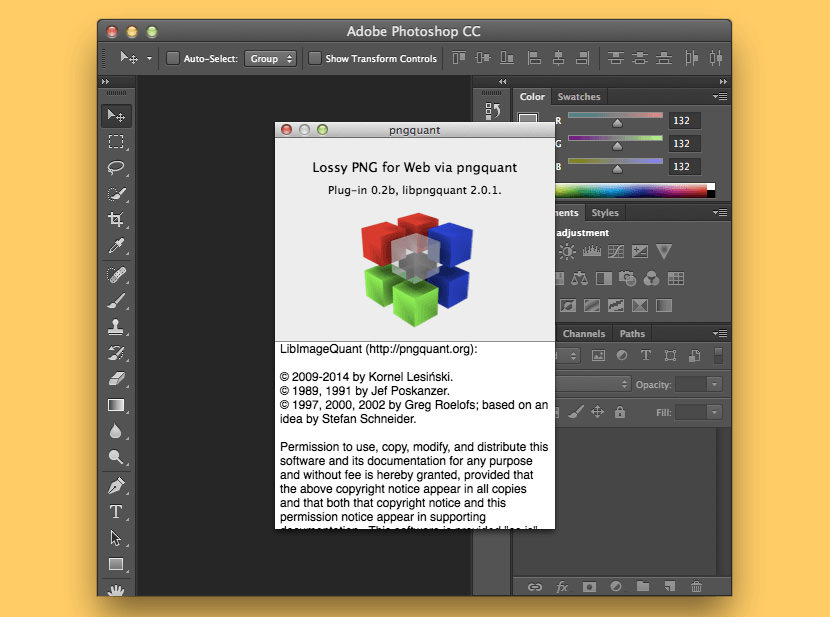The image size is (830, 617).
Task: Click the layer style fx icon
Action: click(562, 586)
